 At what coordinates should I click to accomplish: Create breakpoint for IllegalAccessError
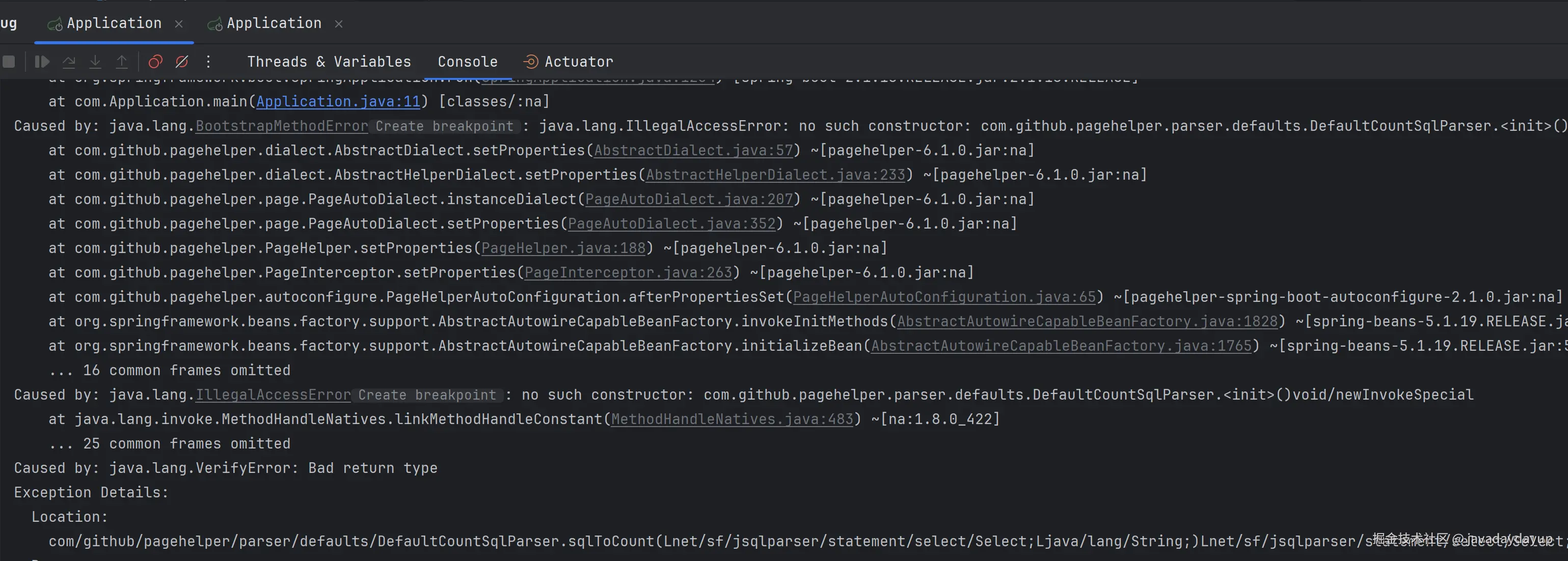click(427, 395)
